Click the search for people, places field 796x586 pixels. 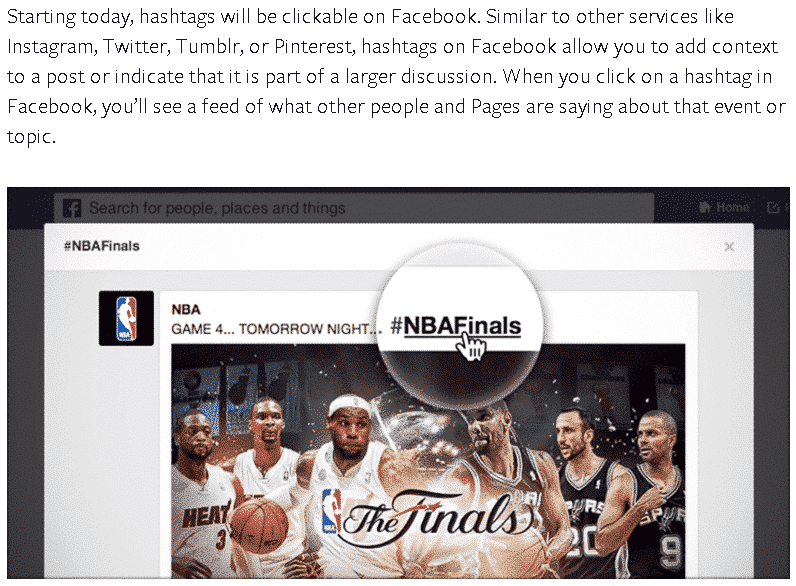pos(354,208)
